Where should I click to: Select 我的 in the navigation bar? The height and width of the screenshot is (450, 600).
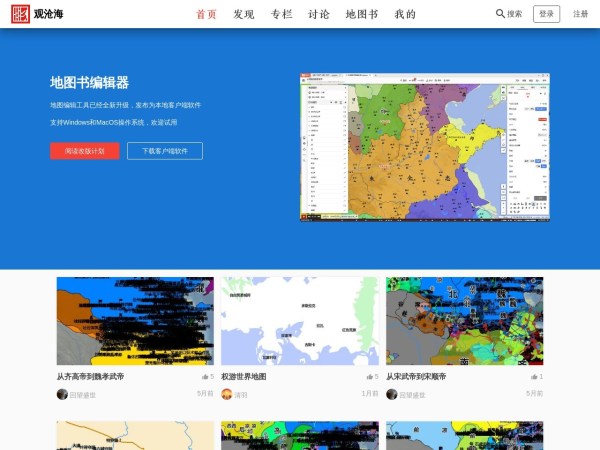405,14
